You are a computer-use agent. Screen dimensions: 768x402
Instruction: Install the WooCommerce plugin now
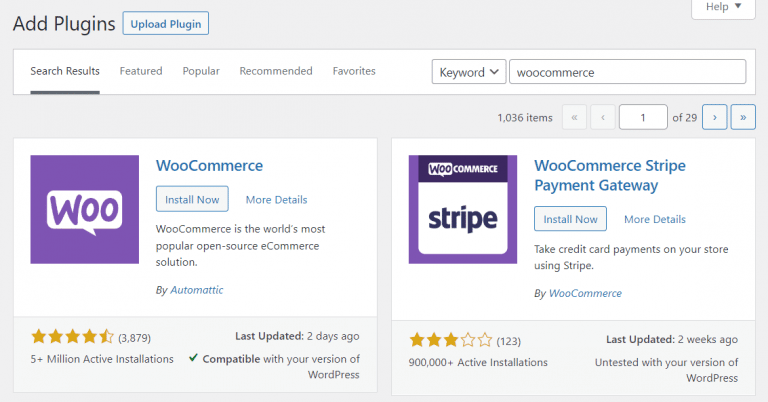pyautogui.click(x=192, y=199)
